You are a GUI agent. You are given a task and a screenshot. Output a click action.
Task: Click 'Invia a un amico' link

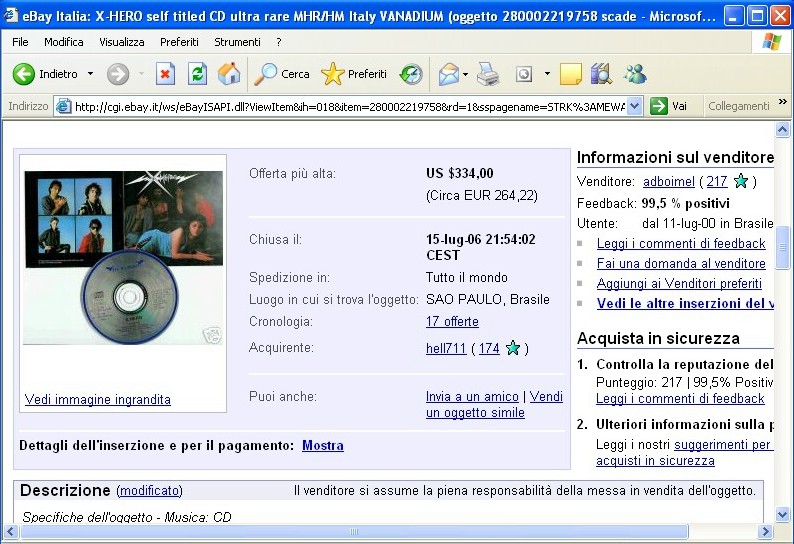coord(472,397)
